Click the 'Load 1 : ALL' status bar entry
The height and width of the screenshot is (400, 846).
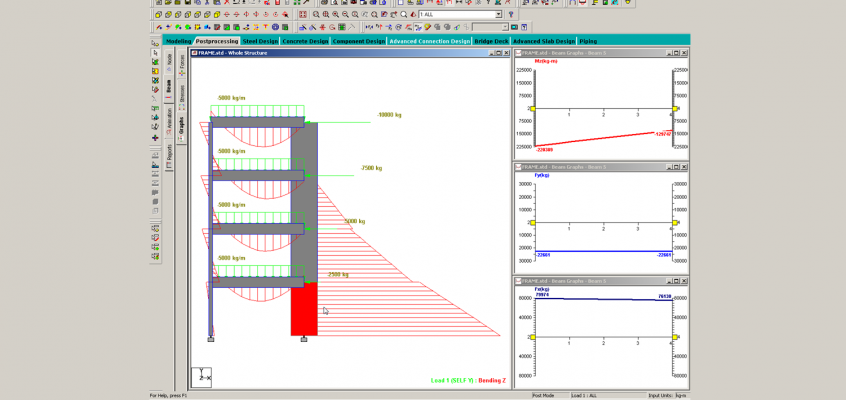coord(584,396)
